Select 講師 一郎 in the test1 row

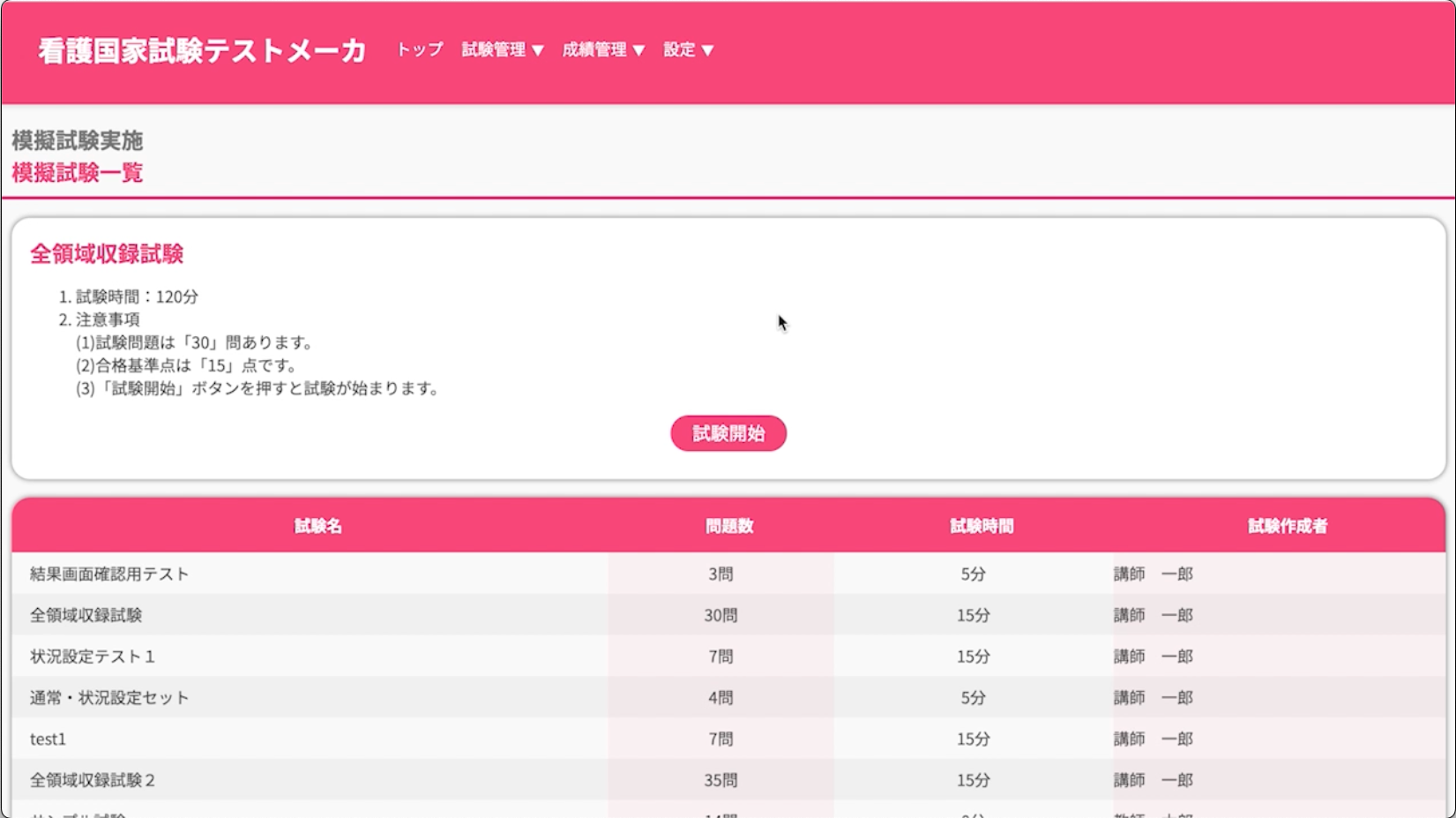click(1153, 739)
